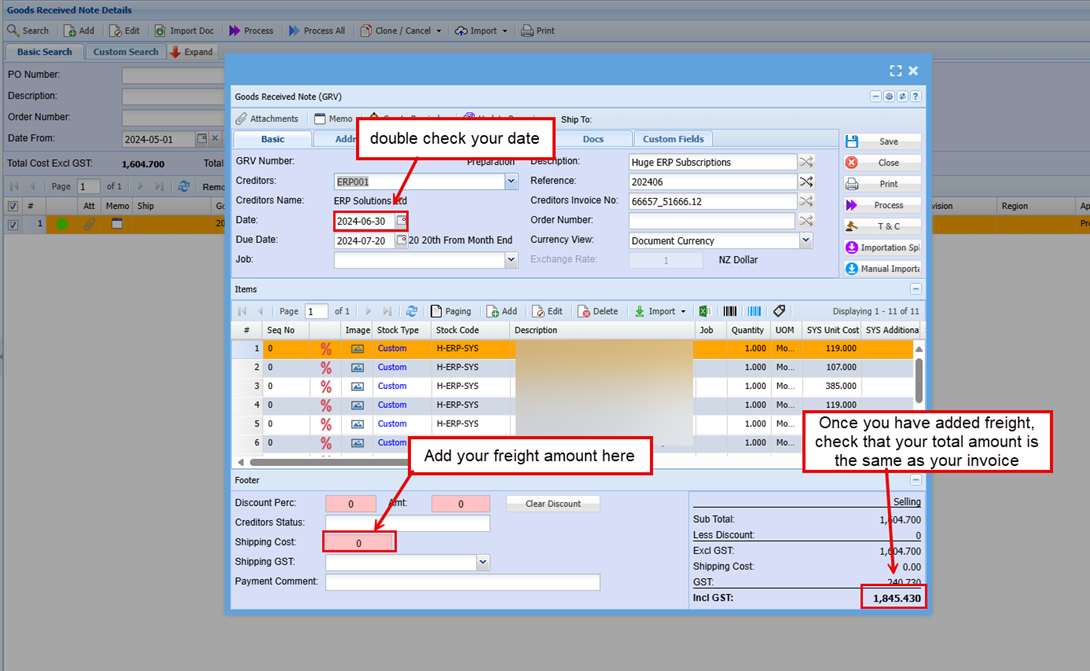Expand the Creditors dropdown
1090x671 pixels.
click(511, 181)
